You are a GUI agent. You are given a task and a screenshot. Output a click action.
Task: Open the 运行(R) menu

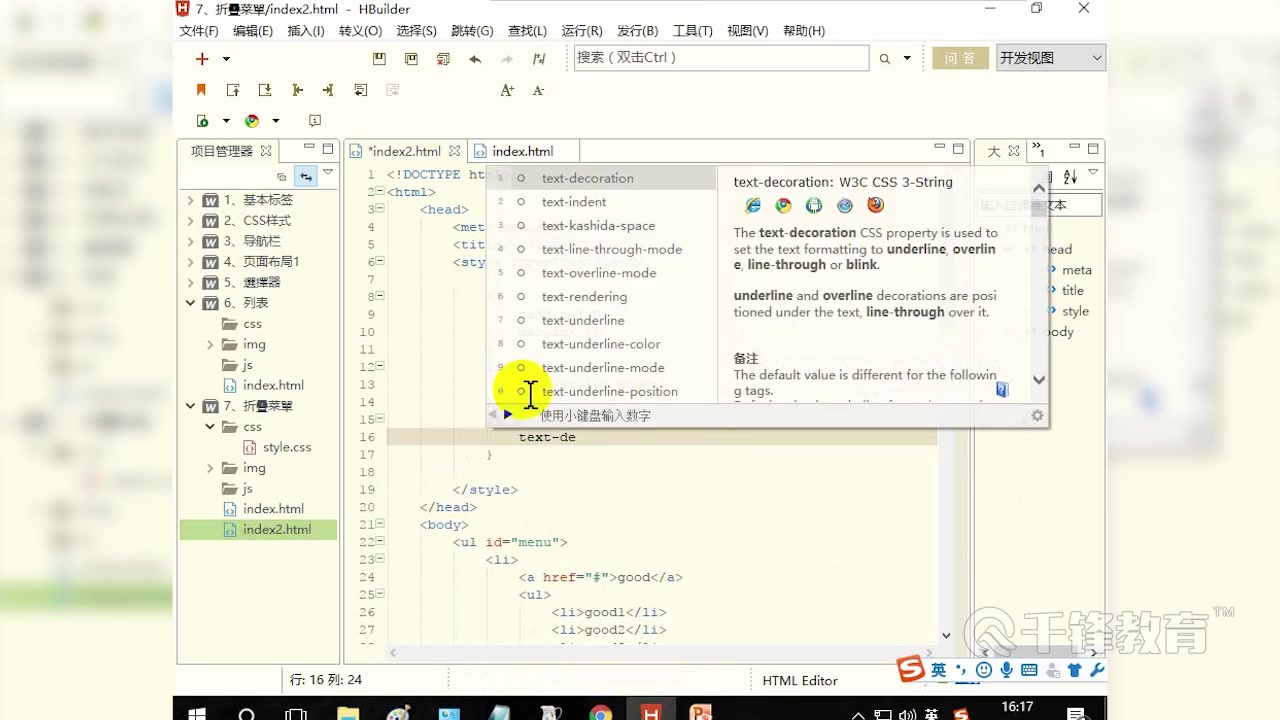(580, 30)
